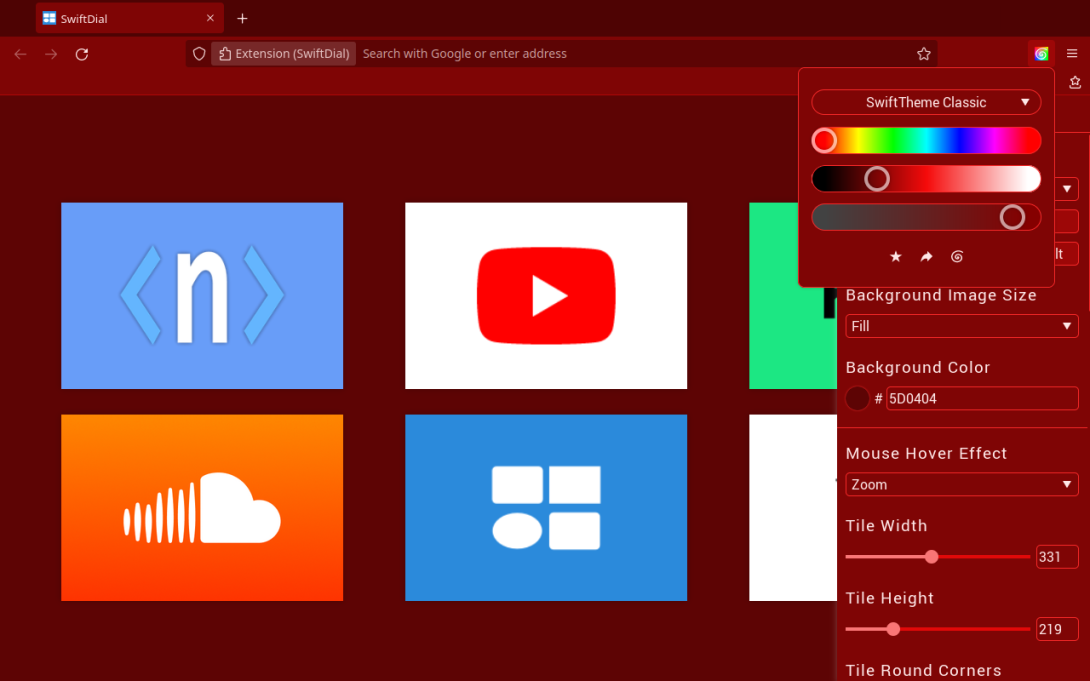1090x681 pixels.
Task: Click the tracking protection shield icon
Action: pyautogui.click(x=199, y=54)
